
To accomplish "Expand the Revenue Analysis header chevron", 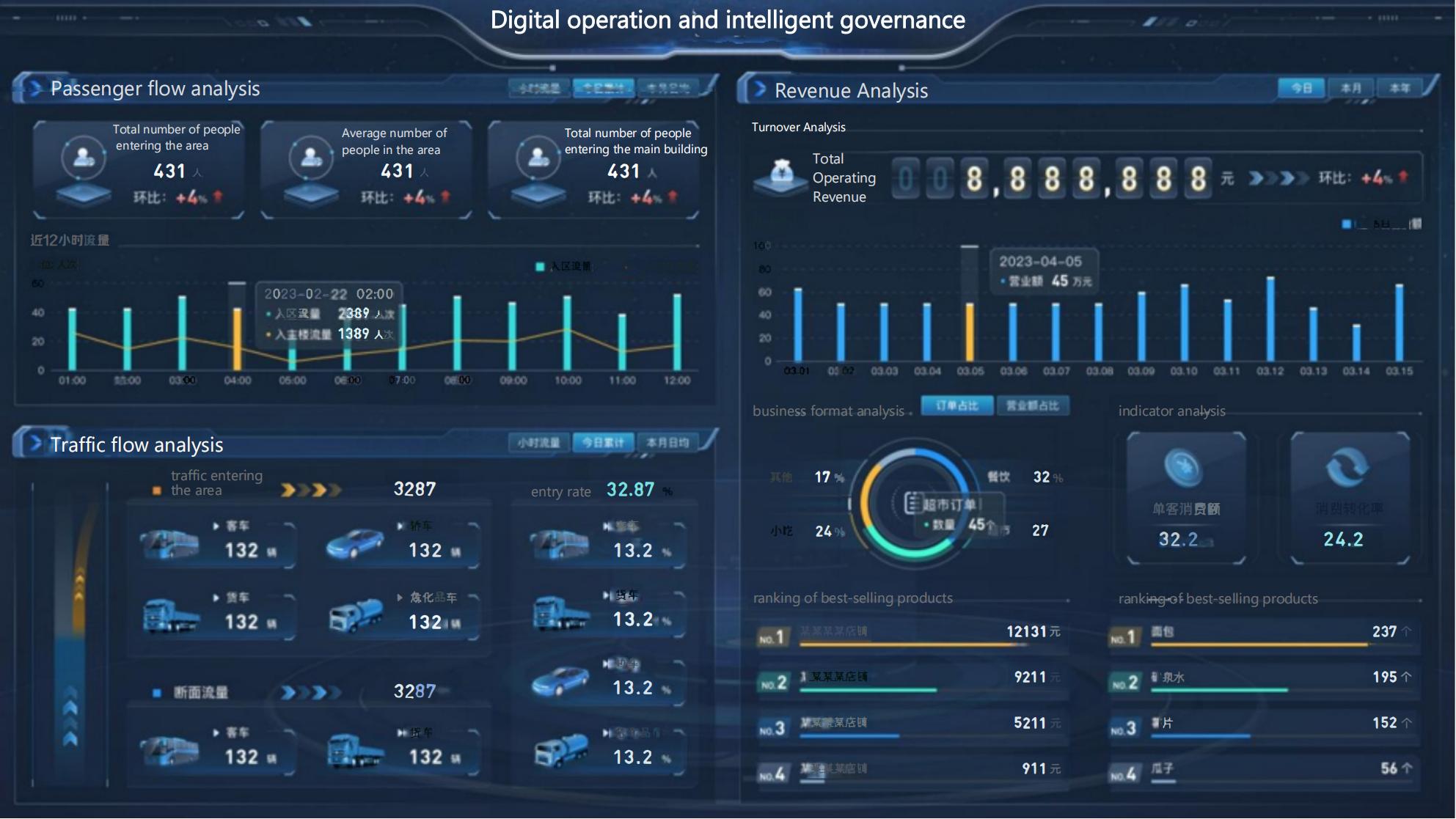I will point(760,89).
